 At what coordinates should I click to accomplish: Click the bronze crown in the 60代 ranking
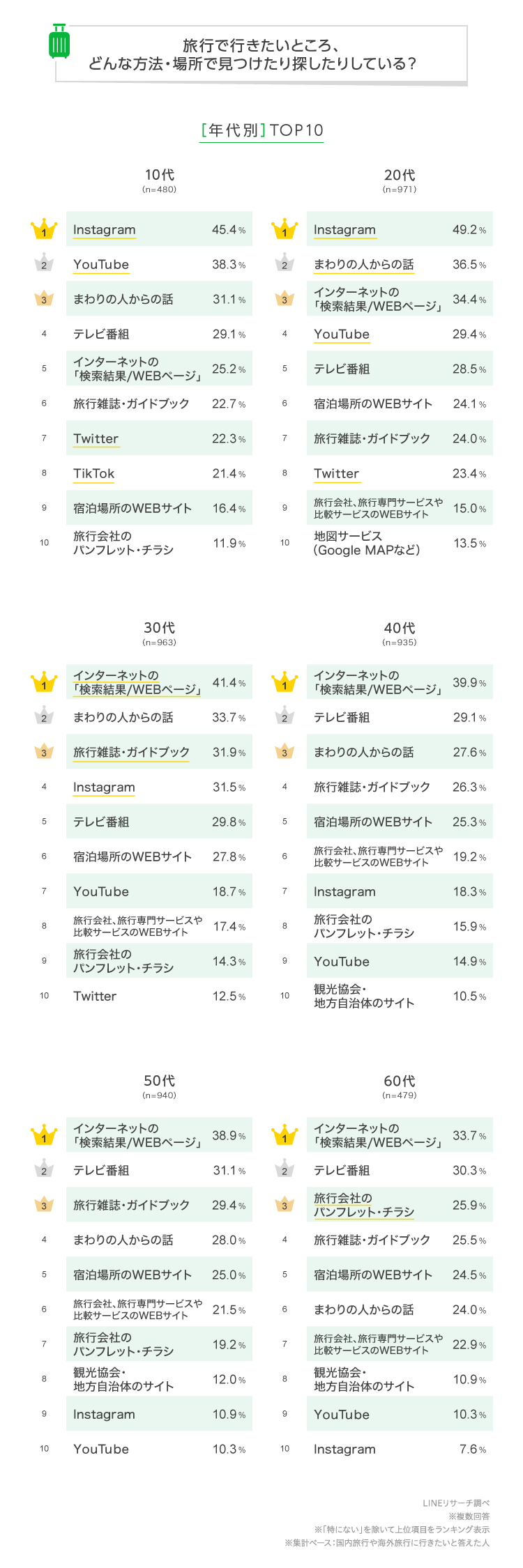pyautogui.click(x=285, y=1205)
